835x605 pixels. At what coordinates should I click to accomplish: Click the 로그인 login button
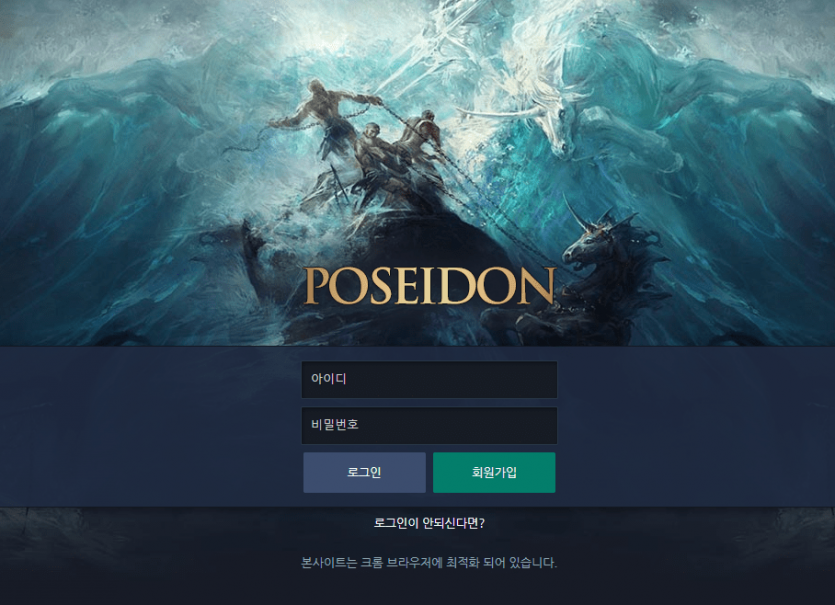(364, 472)
